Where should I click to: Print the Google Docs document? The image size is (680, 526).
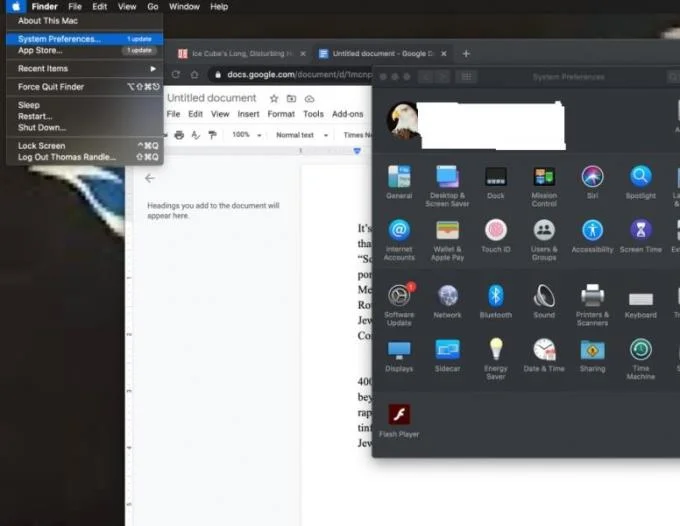point(179,135)
